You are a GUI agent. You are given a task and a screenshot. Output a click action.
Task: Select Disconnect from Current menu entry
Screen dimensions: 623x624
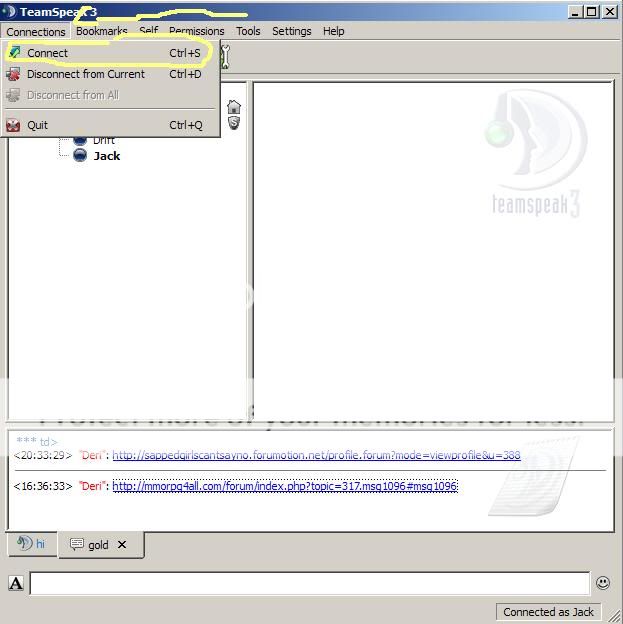(110, 74)
